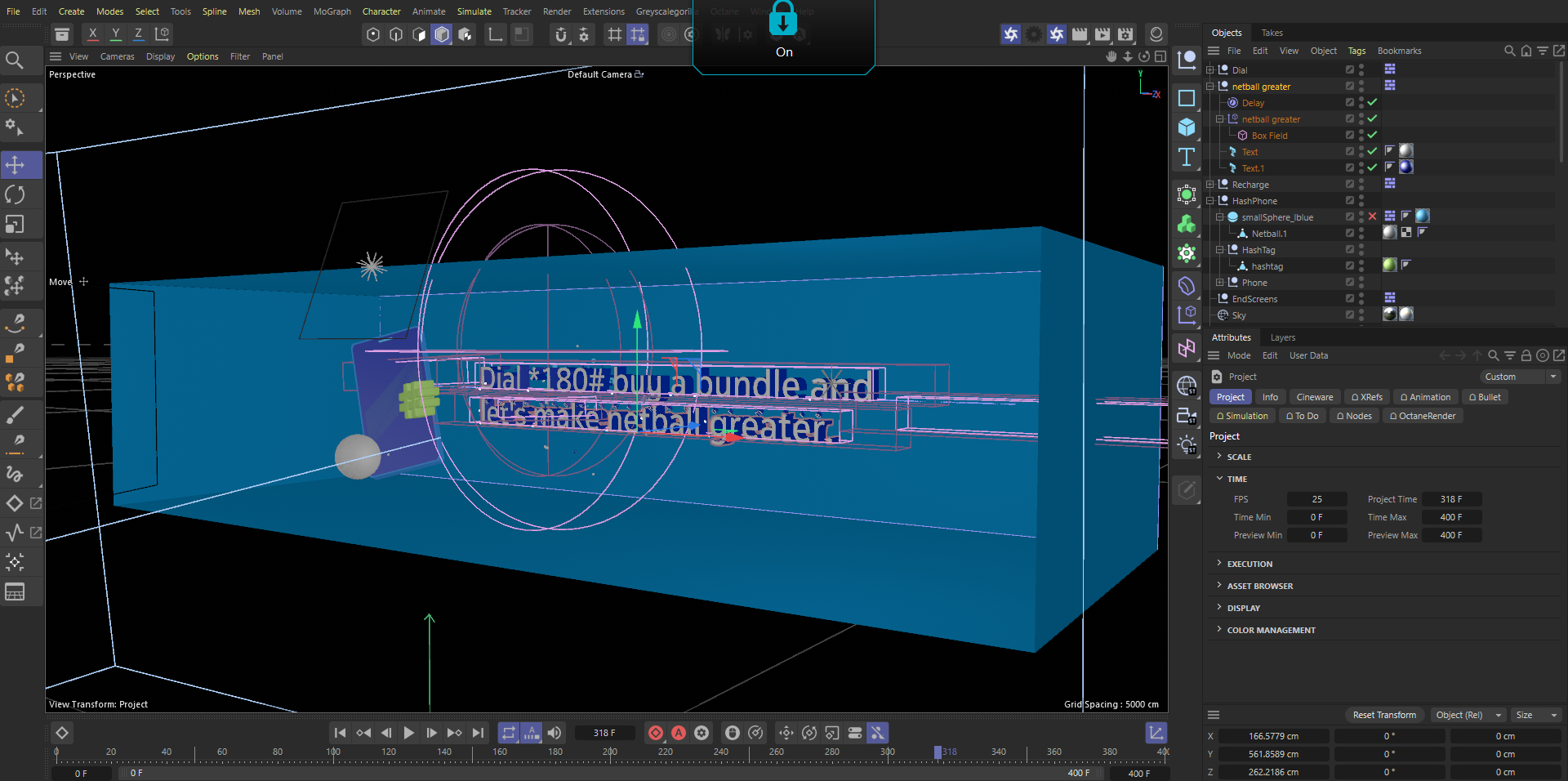This screenshot has width=1568, height=781.
Task: Click the material tag on Text.1
Action: click(x=1405, y=167)
